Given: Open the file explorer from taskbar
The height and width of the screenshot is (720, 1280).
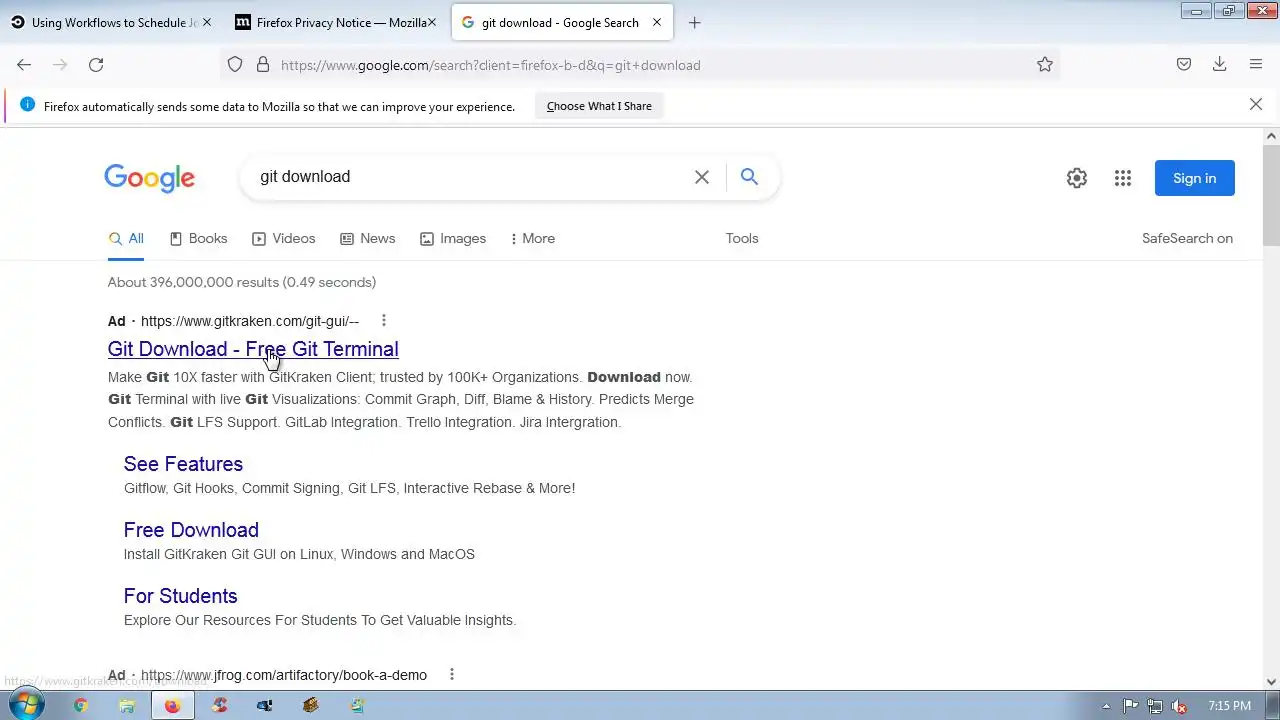Looking at the screenshot, I should 127,705.
